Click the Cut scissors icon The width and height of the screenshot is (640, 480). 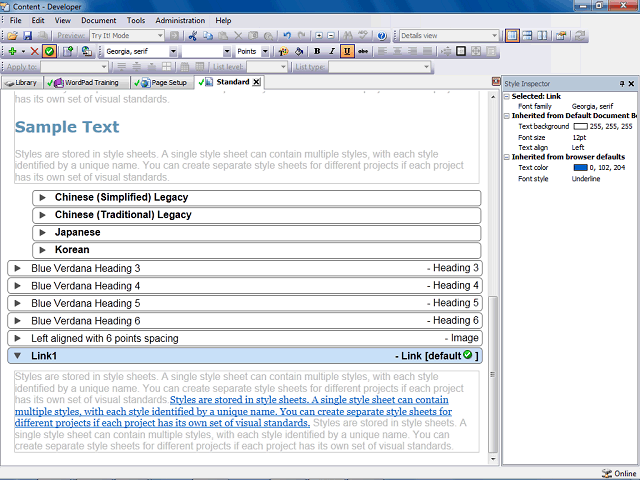[193, 36]
